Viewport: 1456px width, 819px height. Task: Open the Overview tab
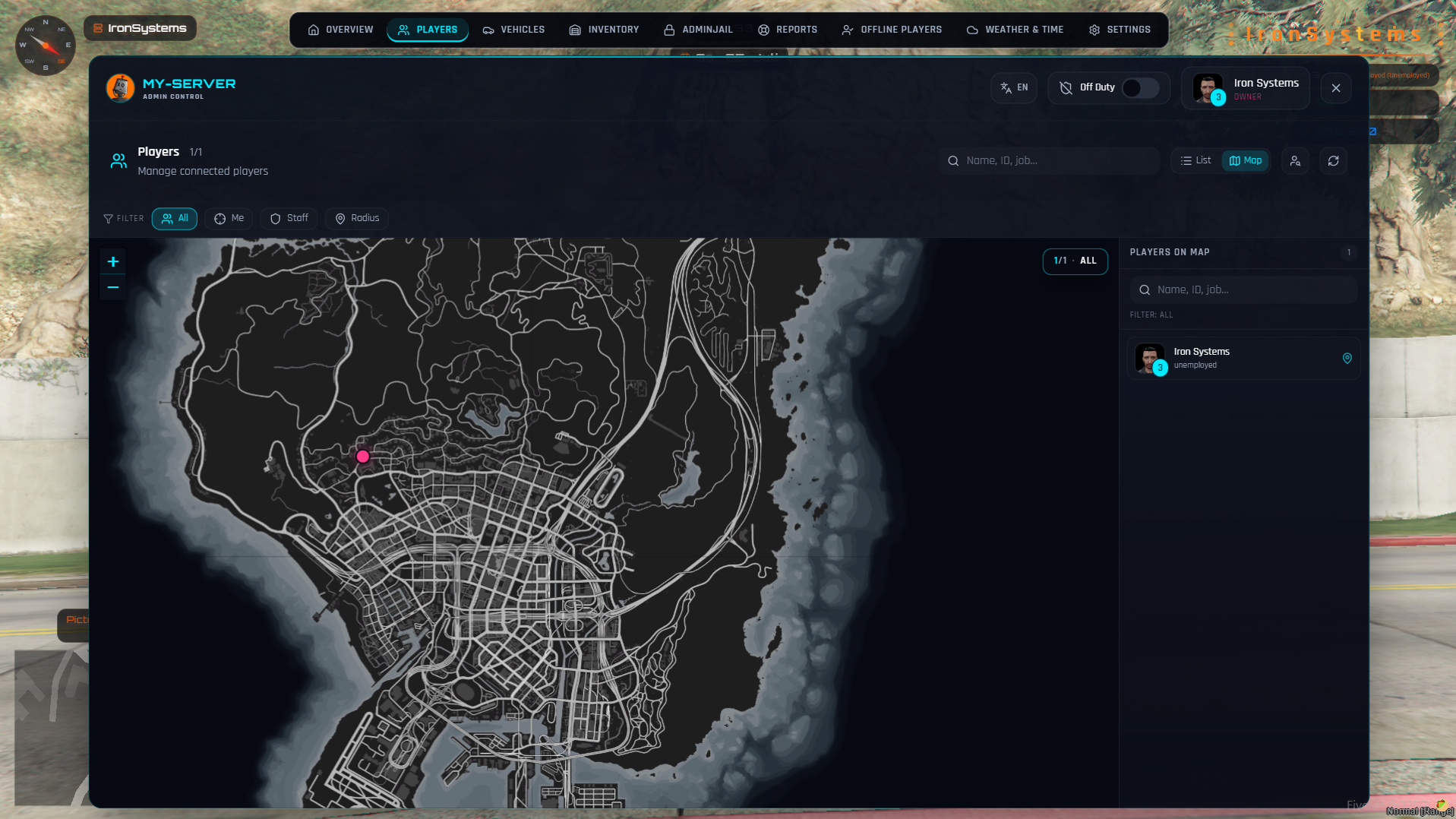[x=340, y=30]
